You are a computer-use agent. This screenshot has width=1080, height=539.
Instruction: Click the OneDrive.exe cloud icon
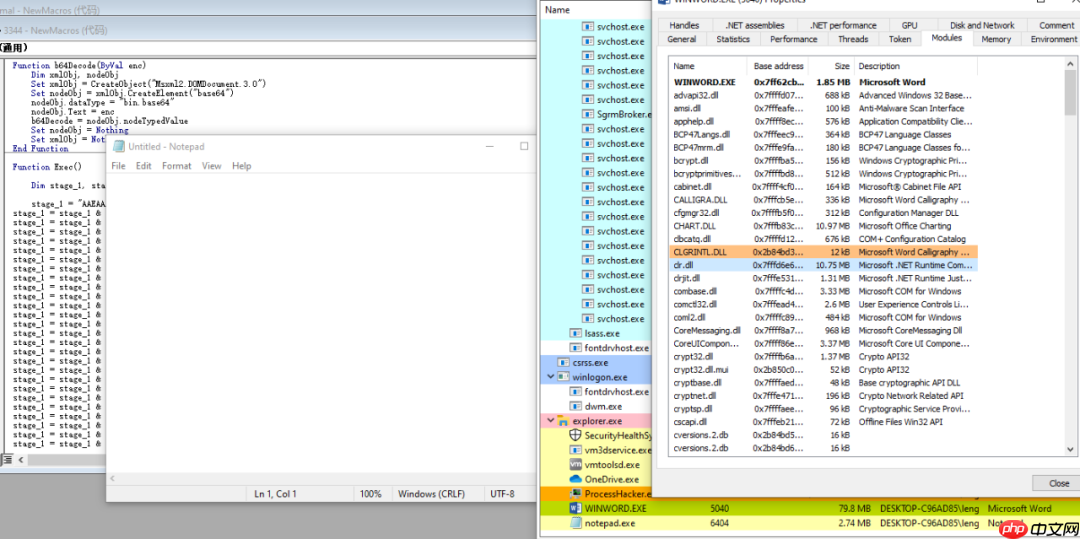tap(575, 480)
